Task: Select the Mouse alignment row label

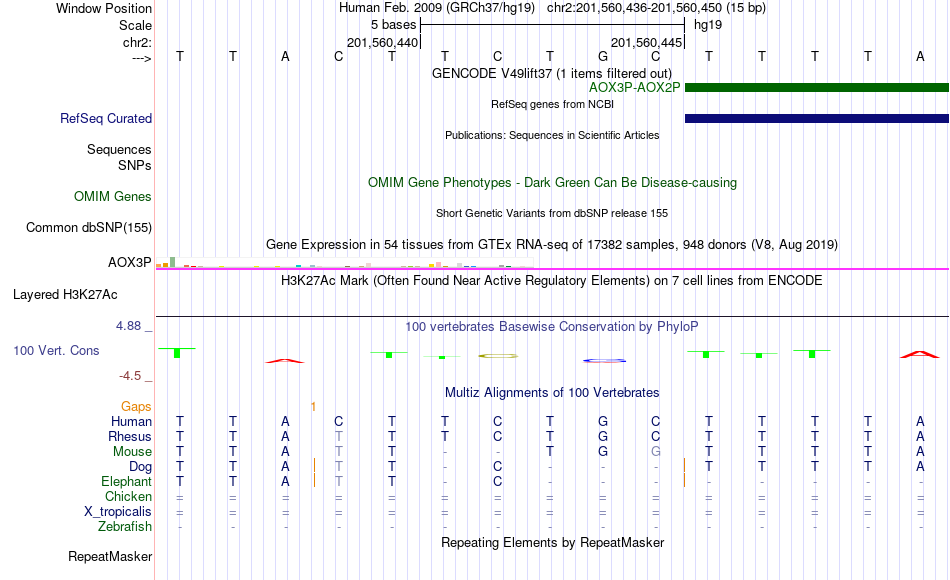Action: coord(132,452)
